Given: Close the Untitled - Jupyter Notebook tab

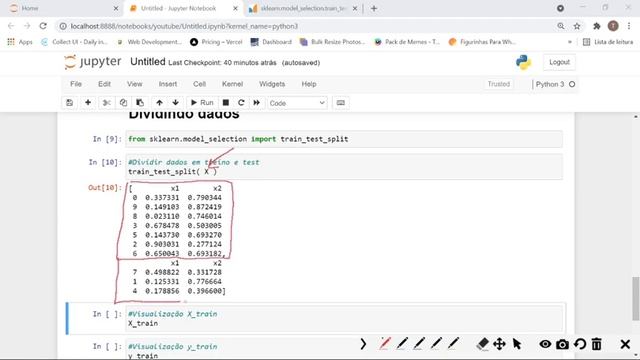Looking at the screenshot, I should point(235,8).
